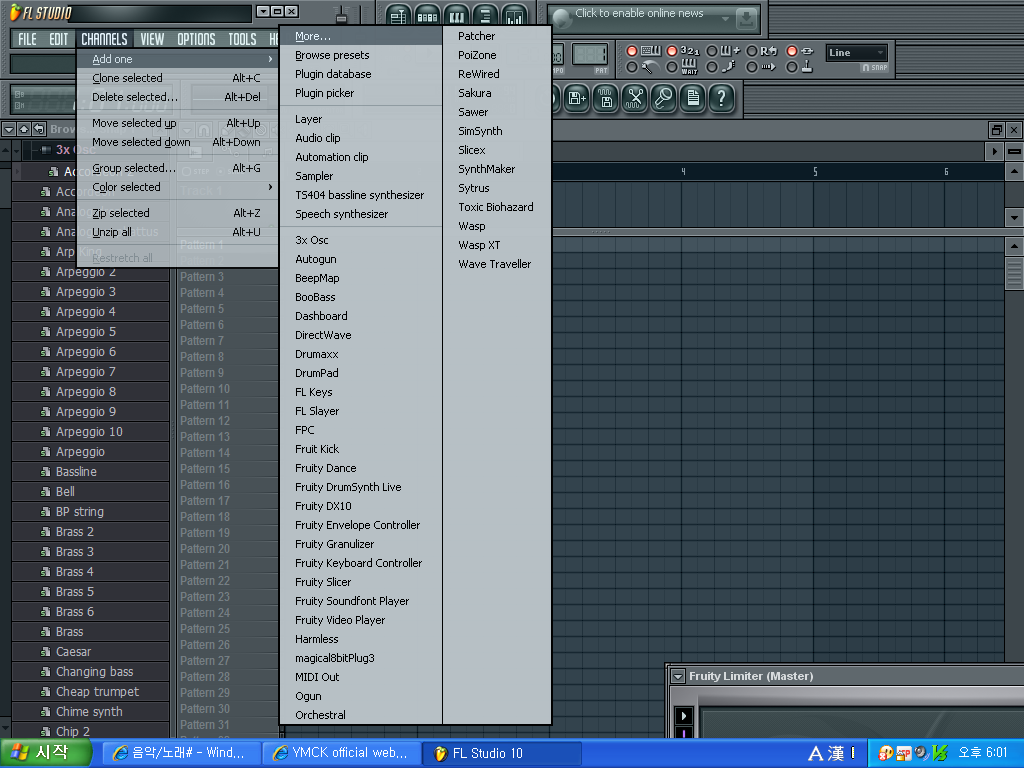The height and width of the screenshot is (768, 1024).
Task: Open the audio editor scissors icon
Action: click(634, 99)
